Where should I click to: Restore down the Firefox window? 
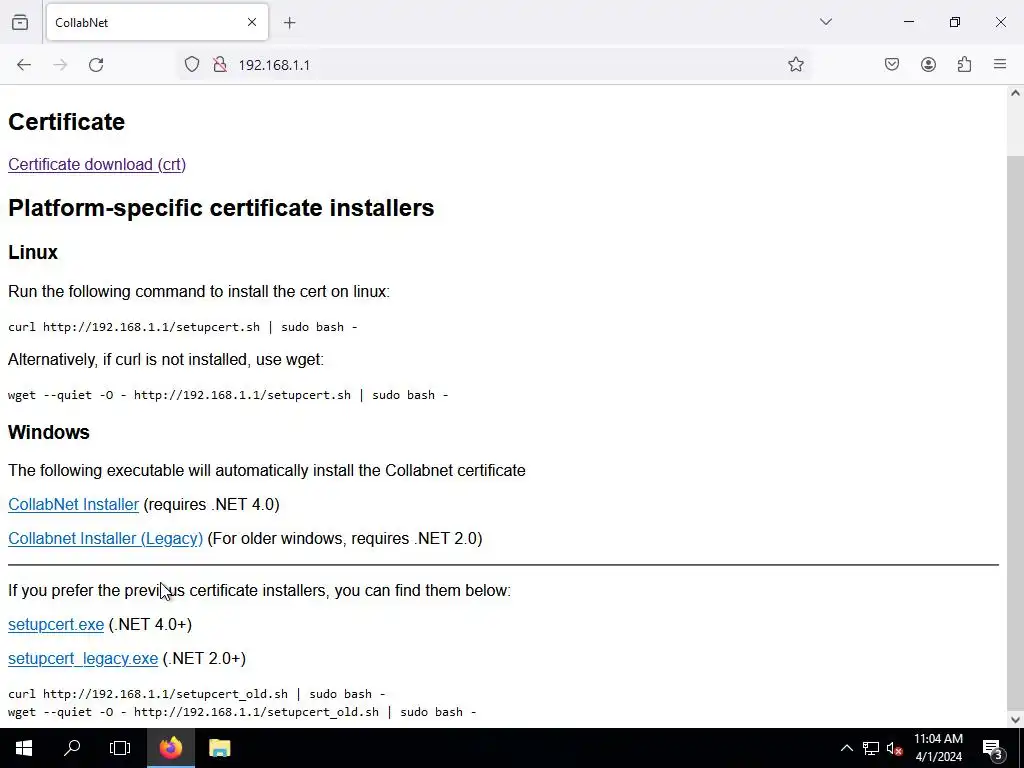click(x=955, y=22)
